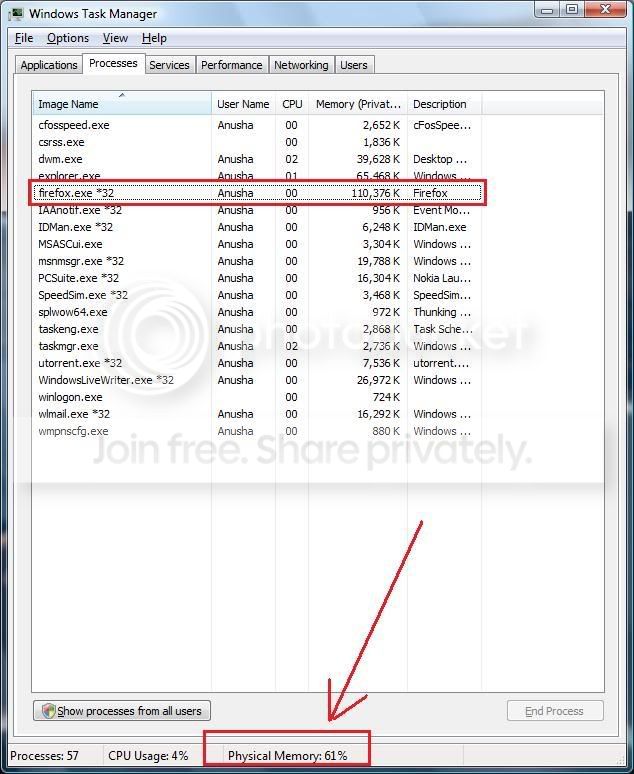Select the cfosspeed.exe process row
The width and height of the screenshot is (634, 774).
(x=257, y=125)
